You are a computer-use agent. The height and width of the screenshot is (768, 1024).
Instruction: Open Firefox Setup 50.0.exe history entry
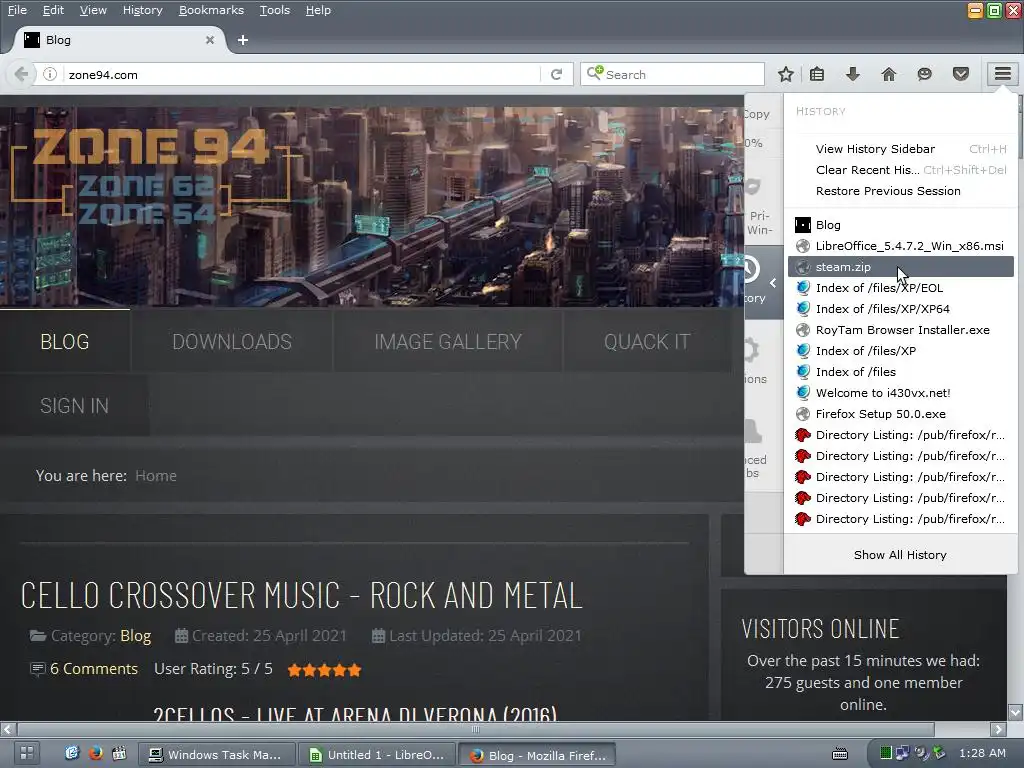click(x=901, y=413)
